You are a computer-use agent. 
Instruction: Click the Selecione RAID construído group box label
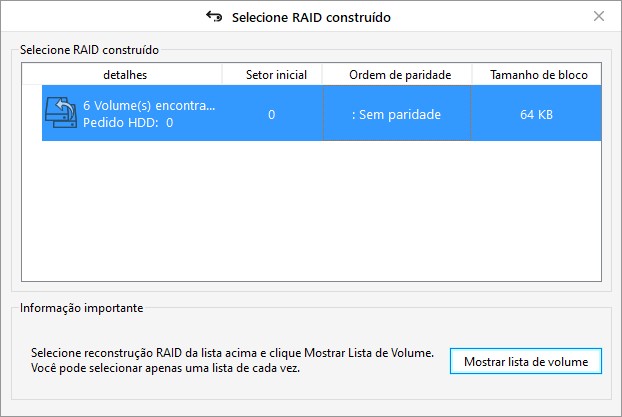(x=89, y=50)
